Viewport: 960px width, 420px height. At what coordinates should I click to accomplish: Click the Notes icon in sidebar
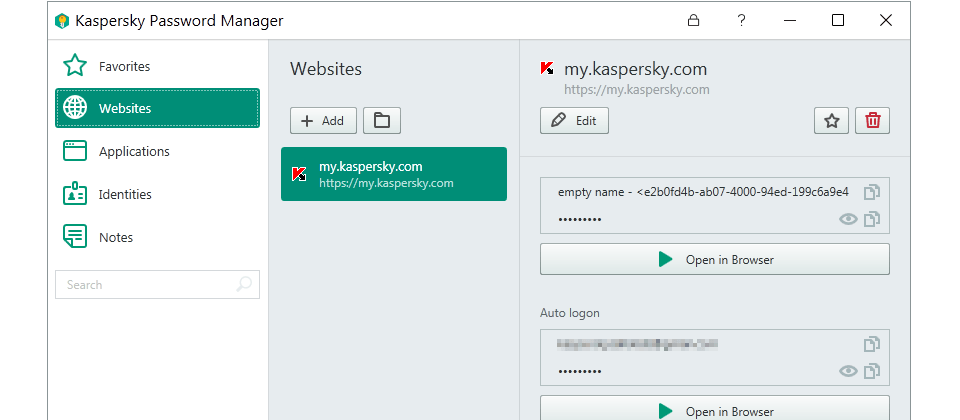click(x=75, y=236)
